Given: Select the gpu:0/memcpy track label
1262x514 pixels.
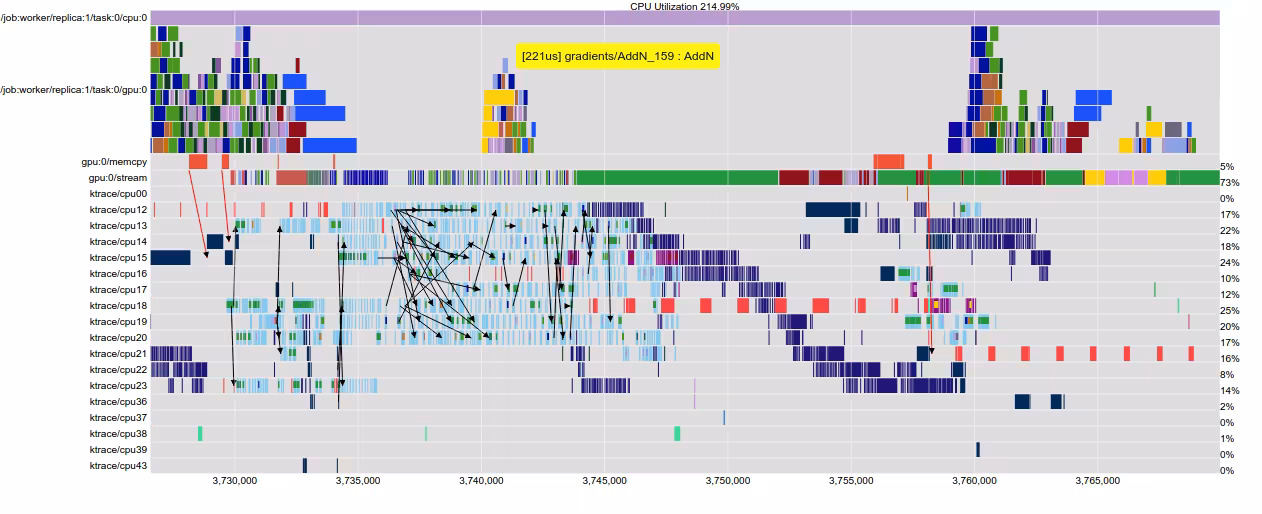Looking at the screenshot, I should [x=114, y=162].
